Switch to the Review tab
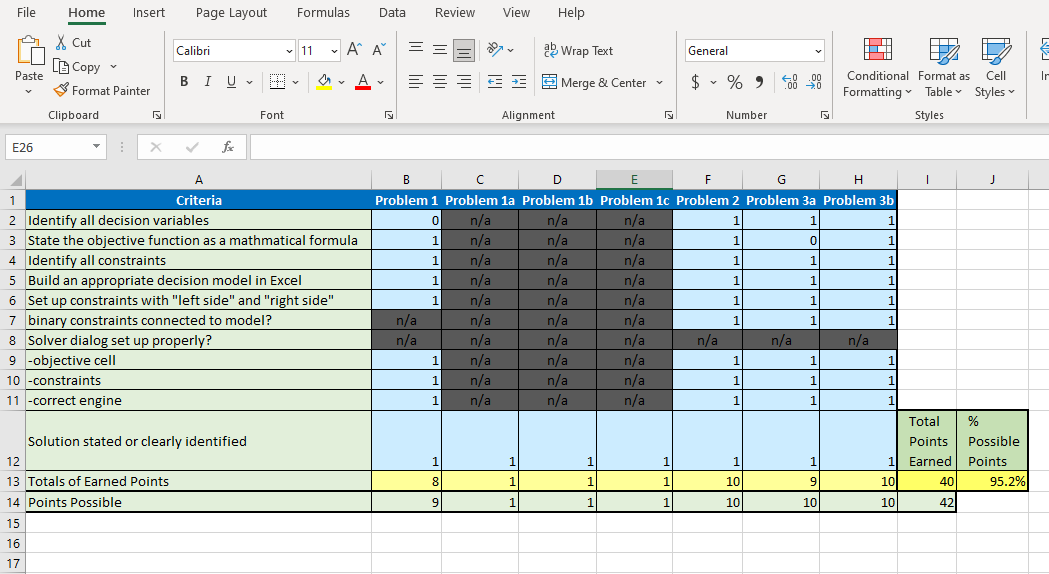 coord(455,13)
